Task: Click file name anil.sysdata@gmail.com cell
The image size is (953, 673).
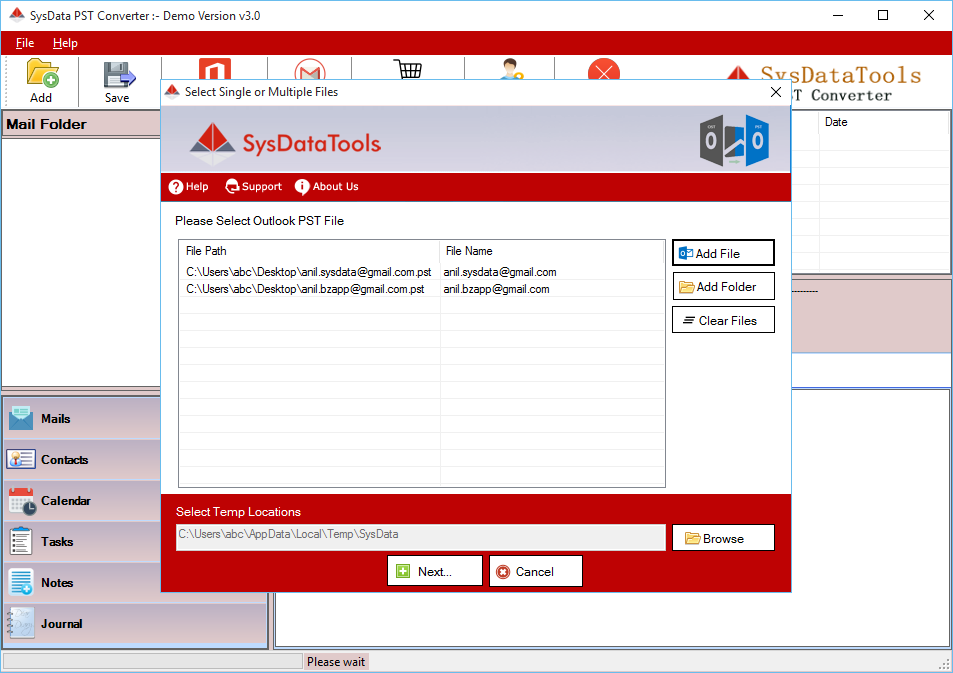Action: (x=500, y=272)
